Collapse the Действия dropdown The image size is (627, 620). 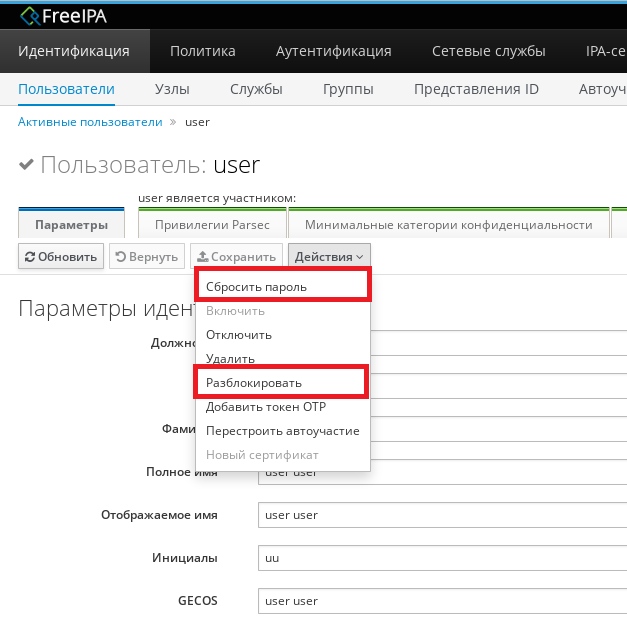click(329, 257)
